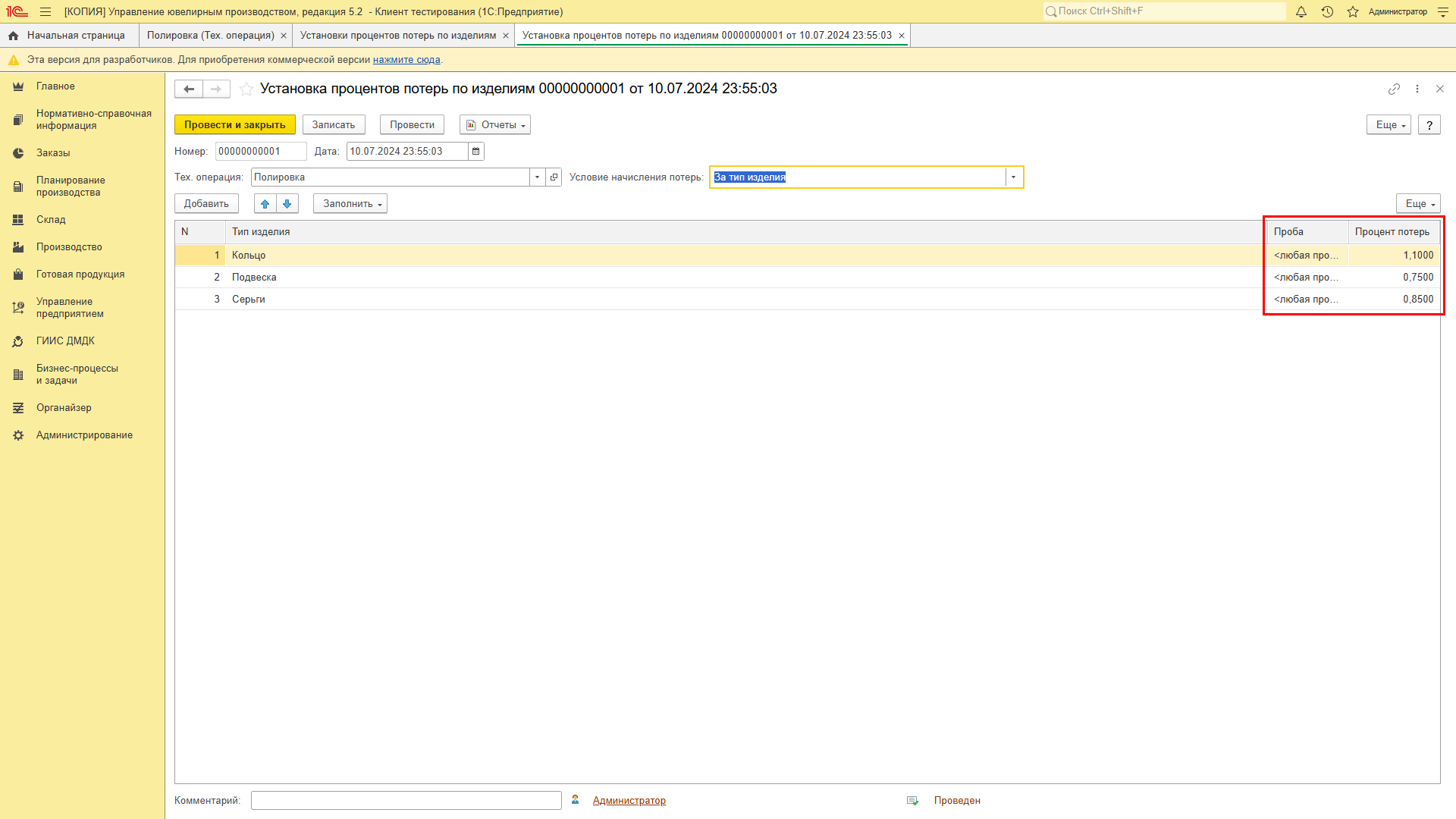Show notifications bell
This screenshot has width=1456, height=819.
point(1301,11)
